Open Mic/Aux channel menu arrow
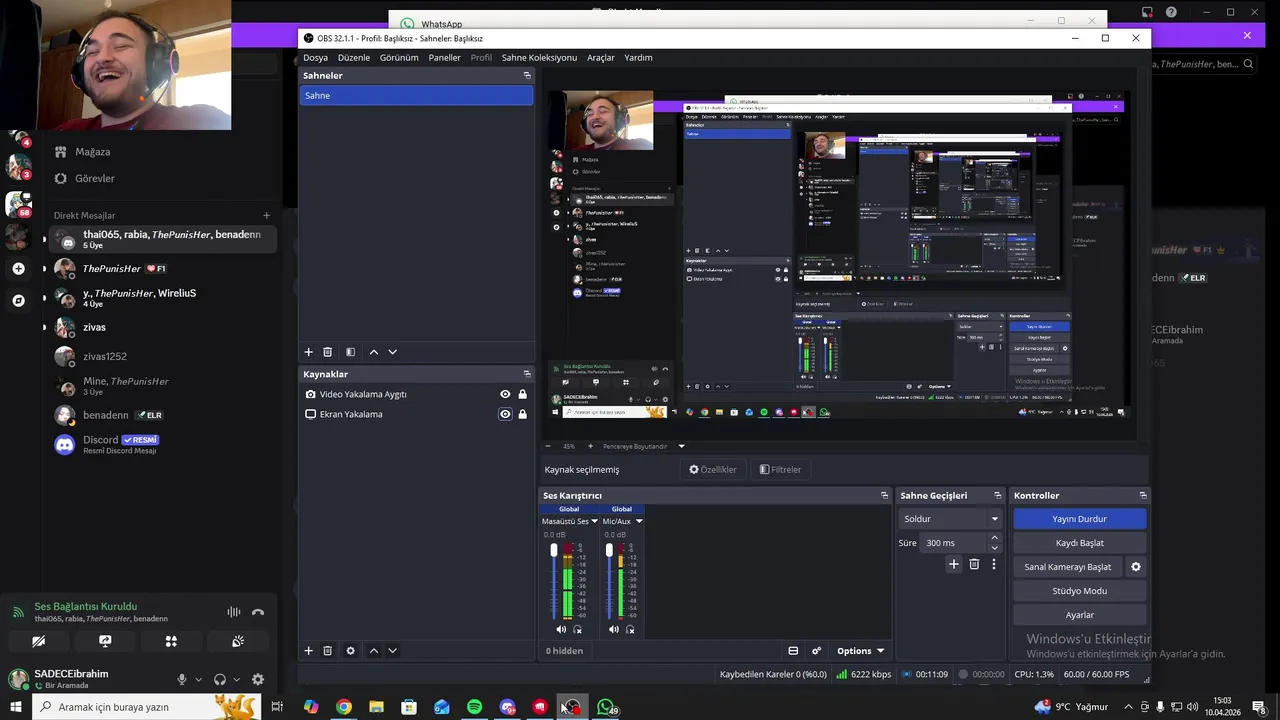The image size is (1280, 720). coord(639,521)
